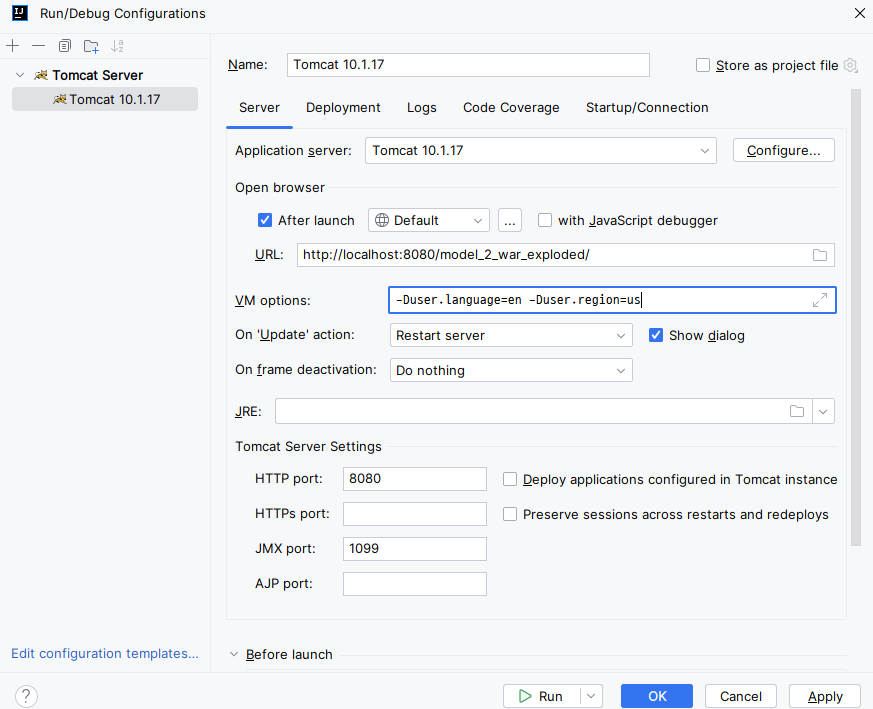Select Tomcat 10.1.17 in configuration tree

(x=105, y=99)
